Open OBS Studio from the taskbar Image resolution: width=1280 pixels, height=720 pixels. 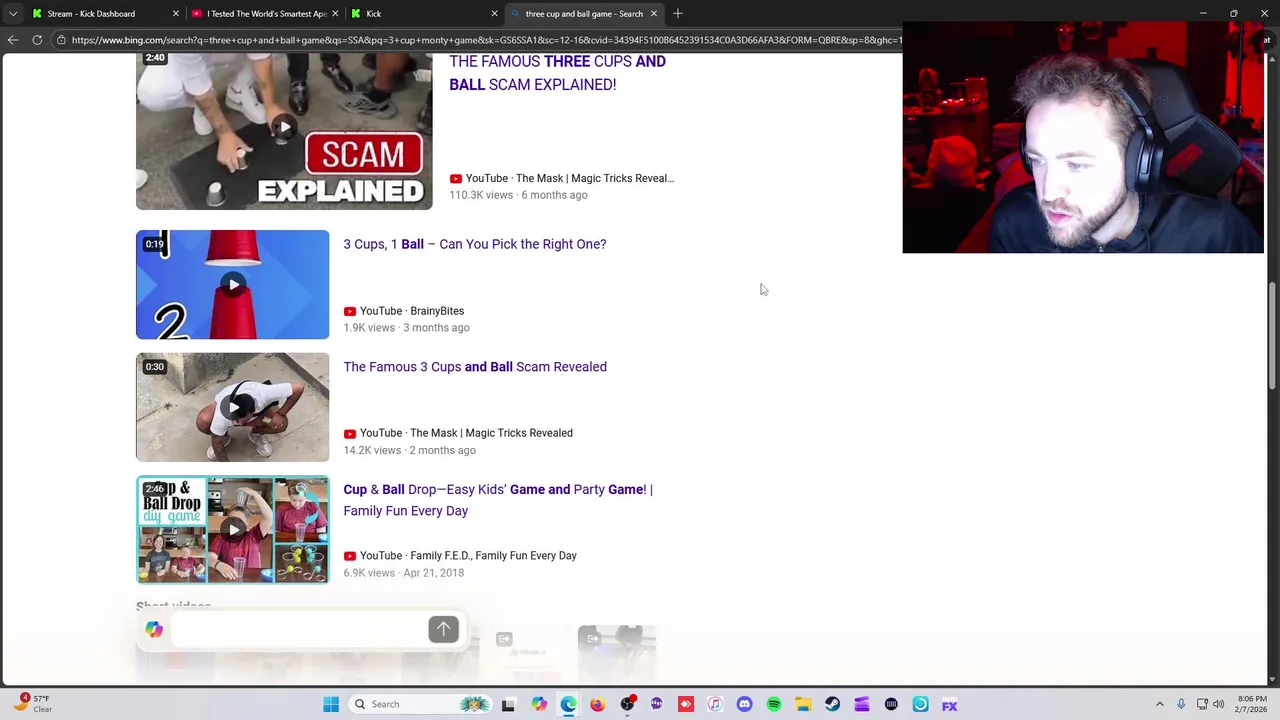pos(627,704)
